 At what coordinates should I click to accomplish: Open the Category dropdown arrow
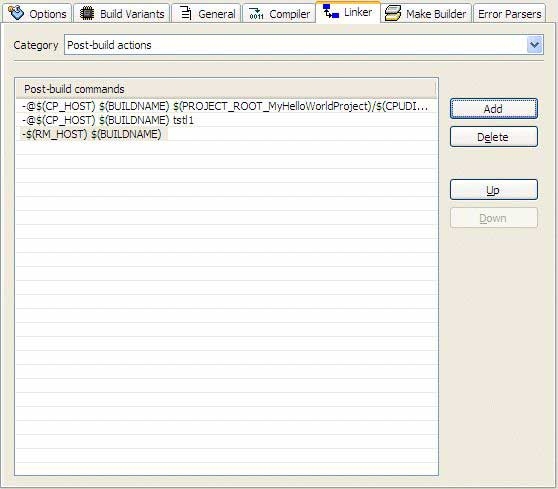click(535, 45)
